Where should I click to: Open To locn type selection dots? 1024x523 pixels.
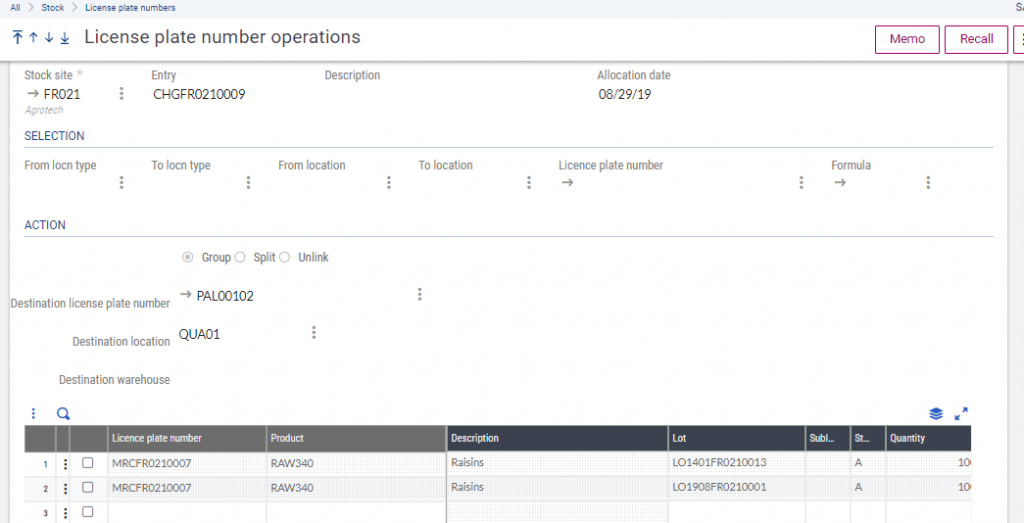pyautogui.click(x=248, y=183)
